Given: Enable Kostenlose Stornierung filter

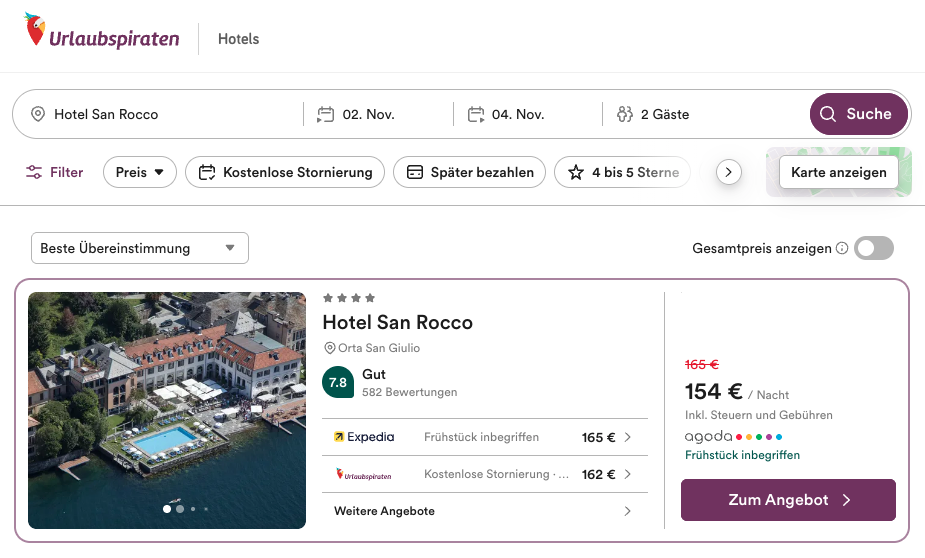Looking at the screenshot, I should coord(285,172).
